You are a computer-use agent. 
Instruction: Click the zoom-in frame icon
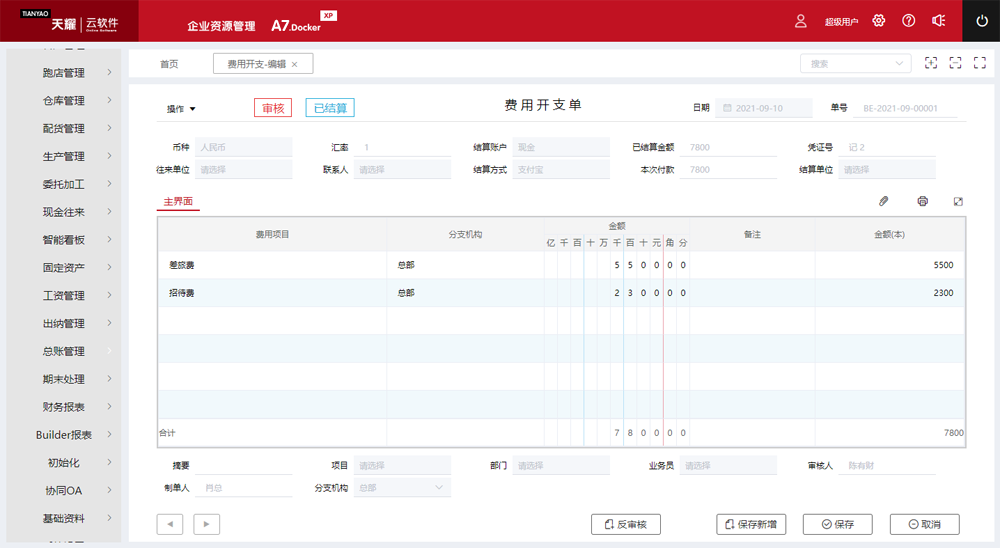(931, 63)
